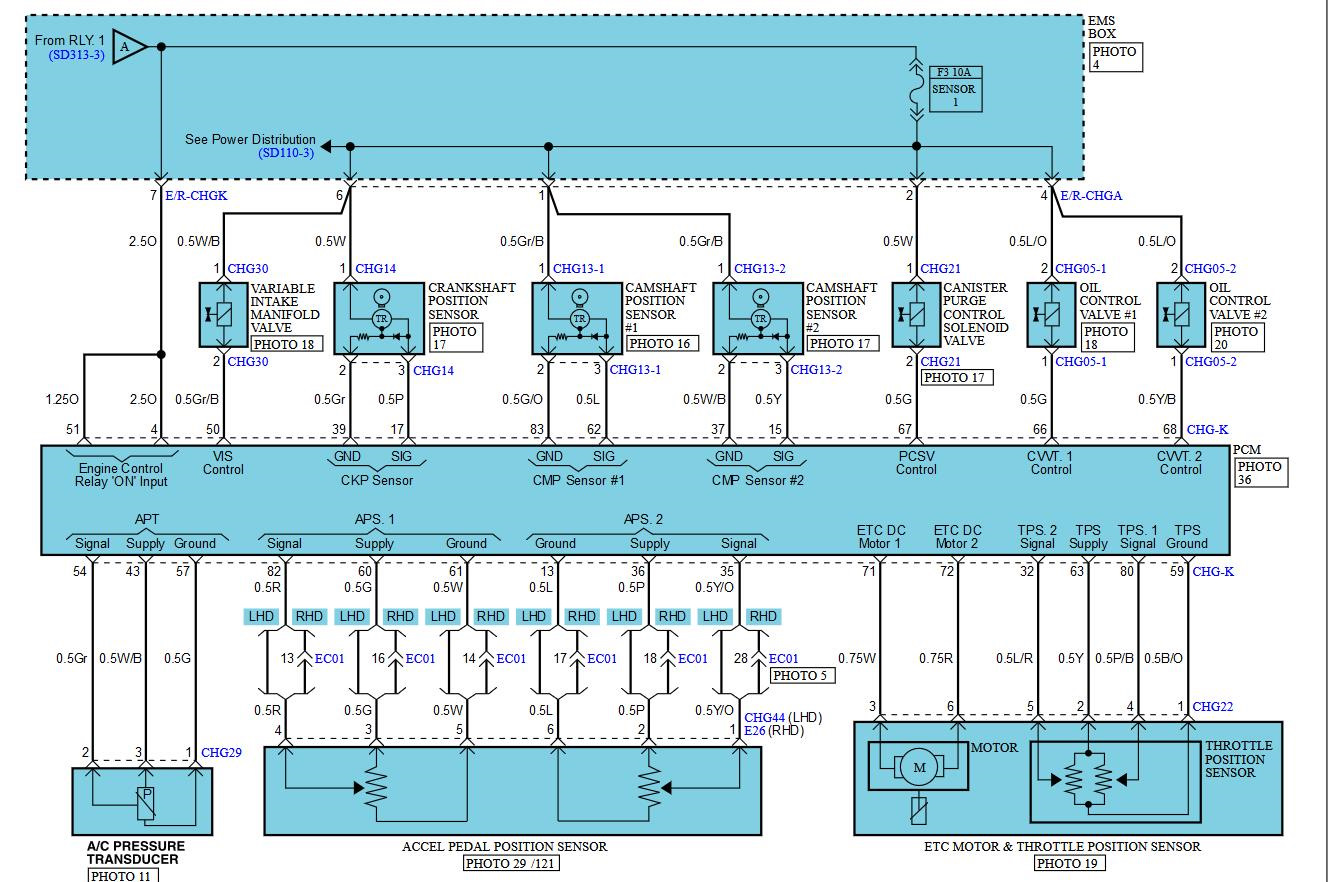The height and width of the screenshot is (882, 1332).
Task: Open the CHG22 connector link
Action: [x=1213, y=707]
